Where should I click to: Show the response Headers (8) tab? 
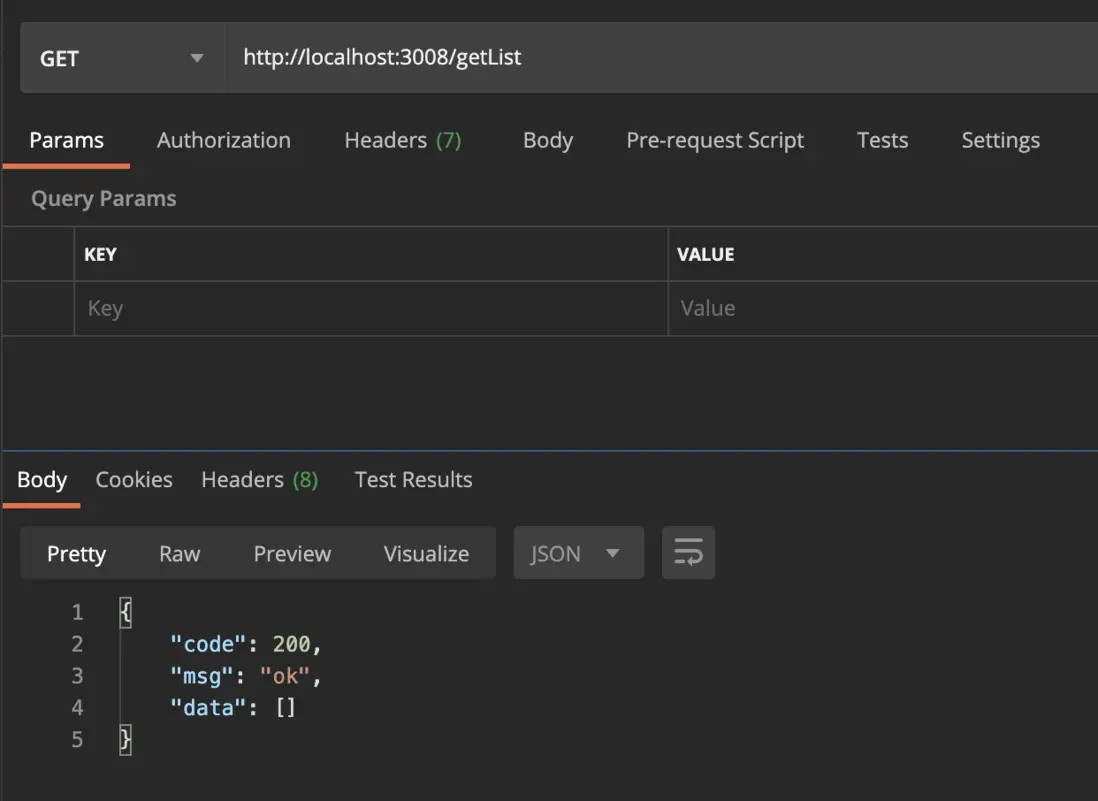259,480
